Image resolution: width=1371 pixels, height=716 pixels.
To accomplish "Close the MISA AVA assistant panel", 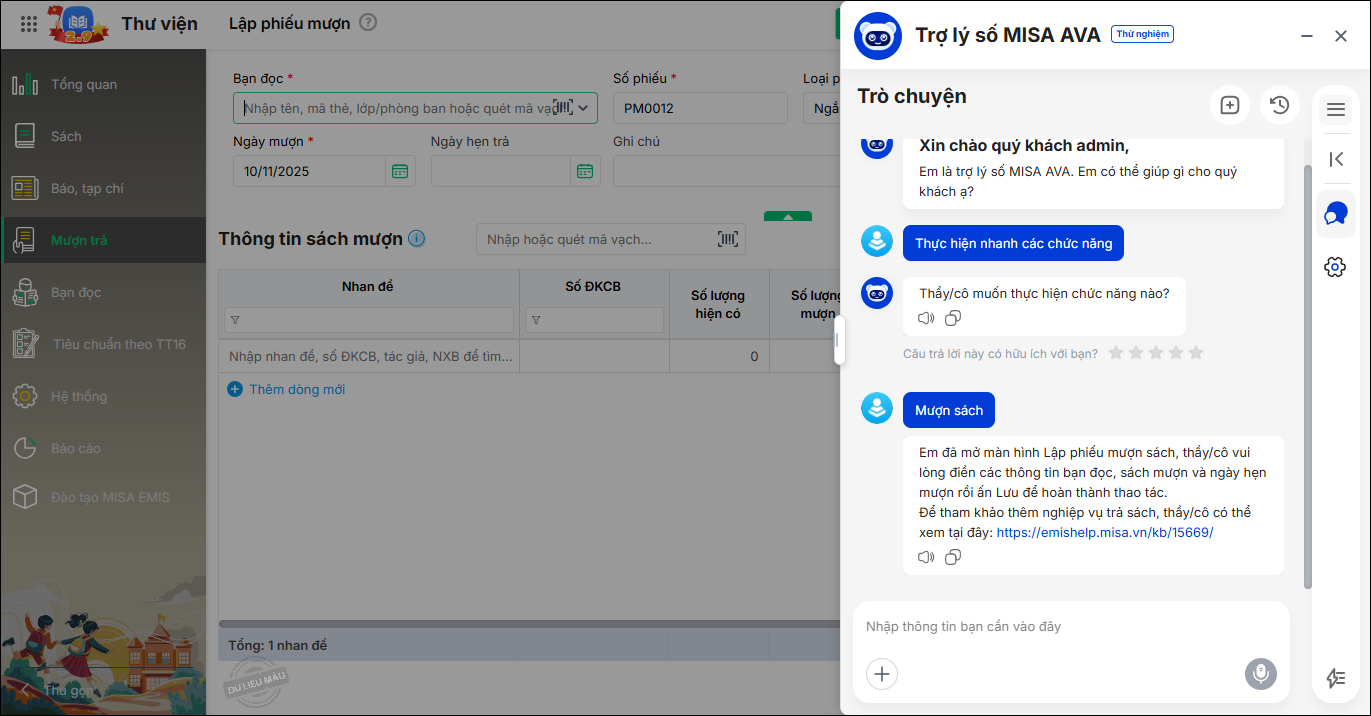I will tap(1341, 36).
